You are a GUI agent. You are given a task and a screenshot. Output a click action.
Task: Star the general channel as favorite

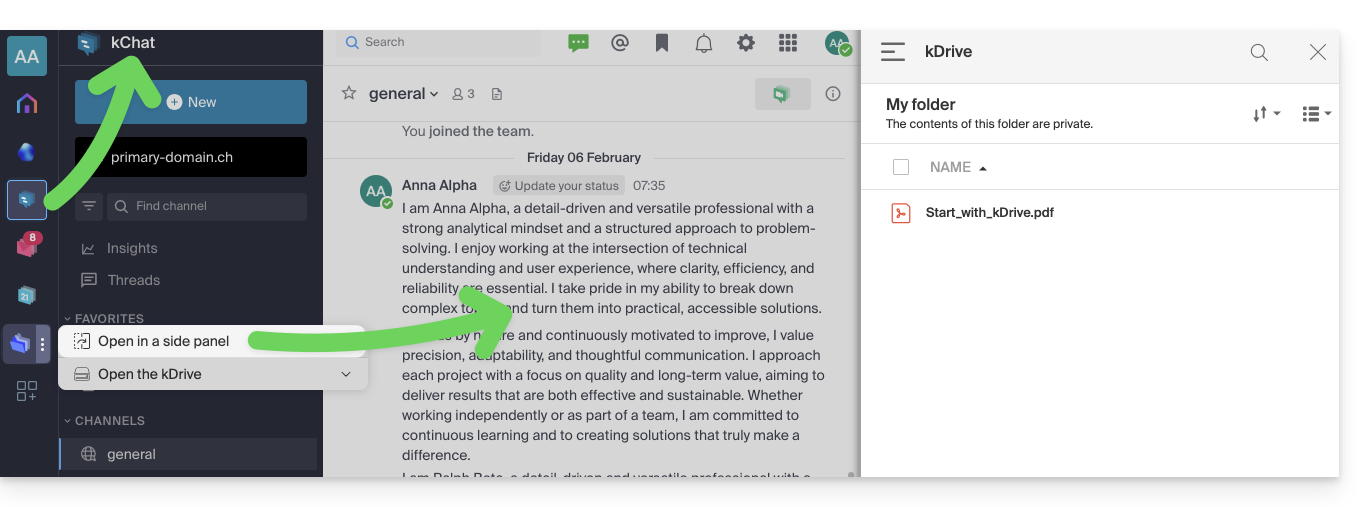coord(349,93)
